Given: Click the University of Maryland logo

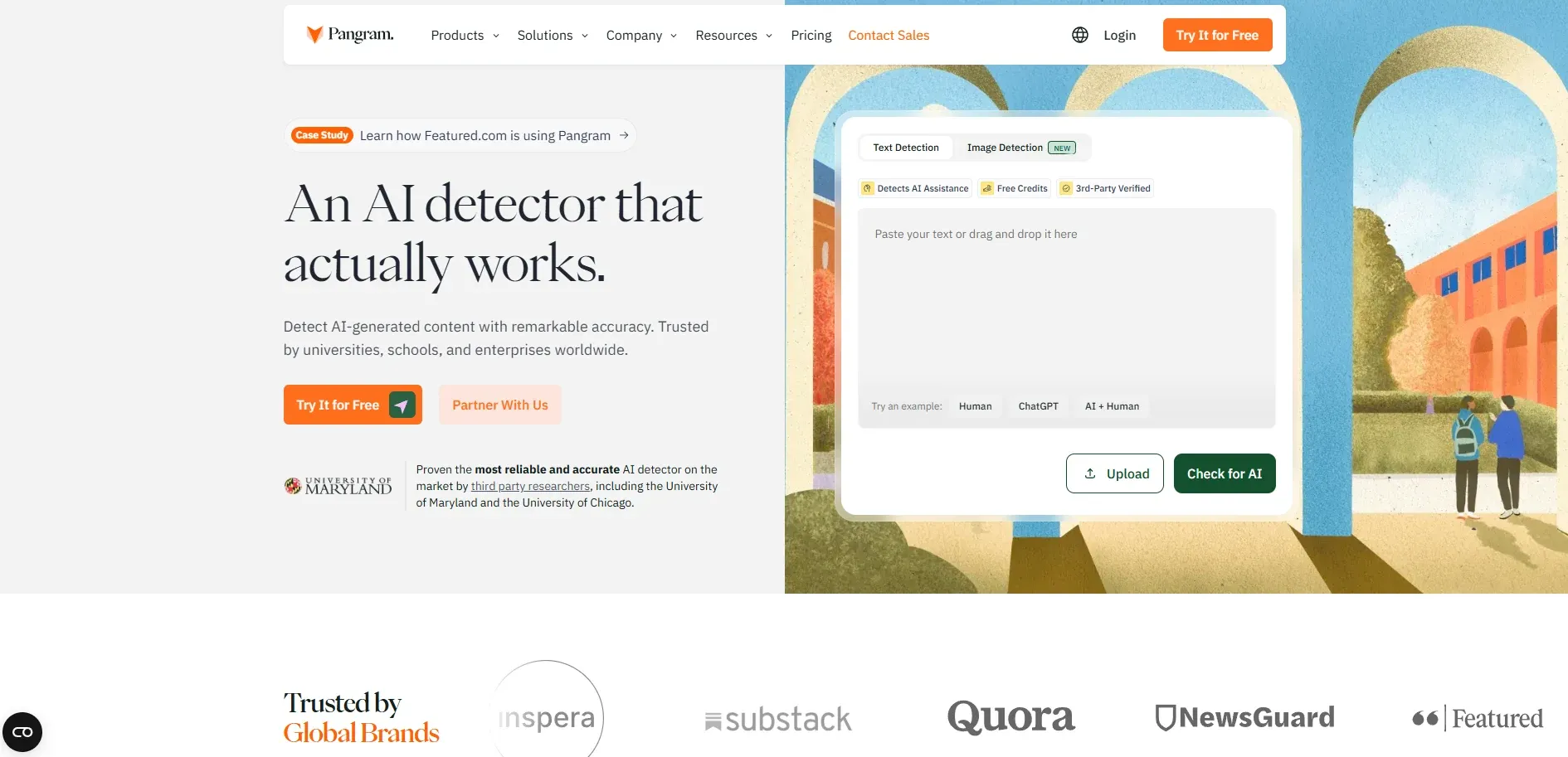Looking at the screenshot, I should coord(338,486).
